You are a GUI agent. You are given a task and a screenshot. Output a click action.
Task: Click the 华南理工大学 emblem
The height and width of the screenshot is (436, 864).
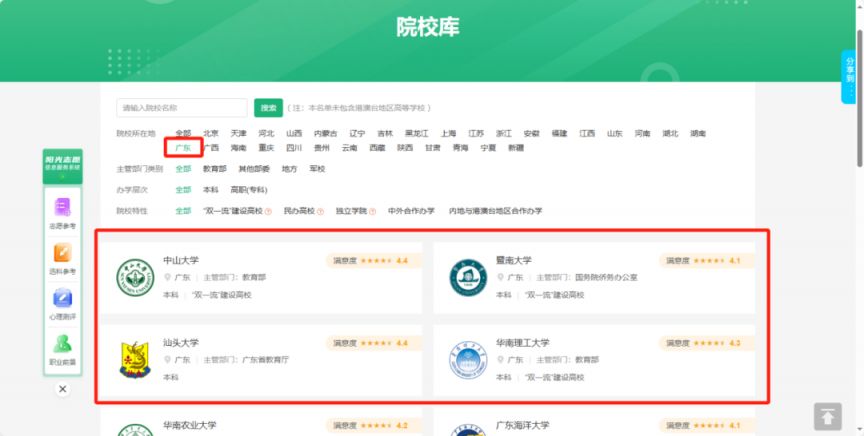[465, 358]
